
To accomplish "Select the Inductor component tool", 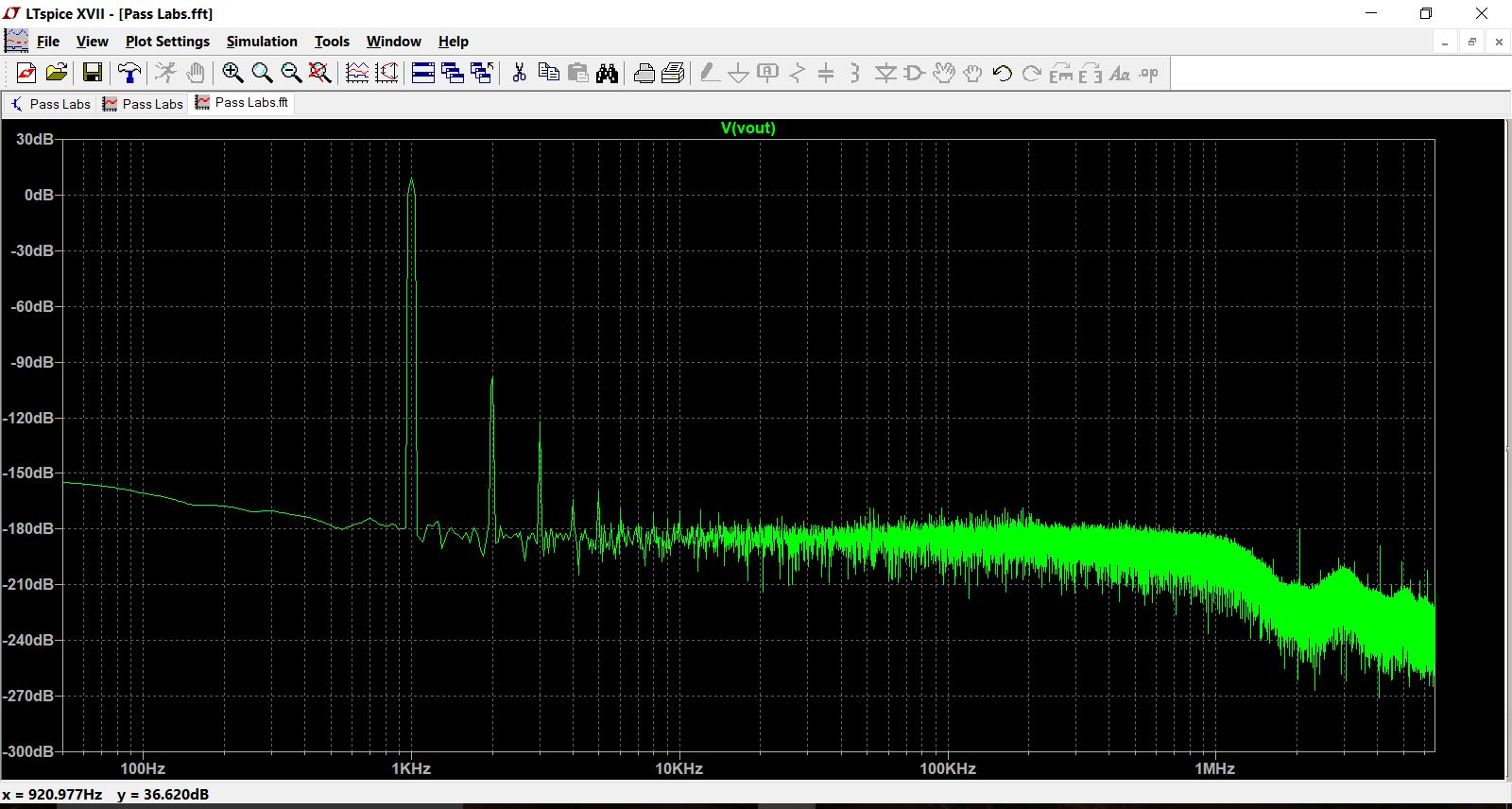I will pos(855,73).
